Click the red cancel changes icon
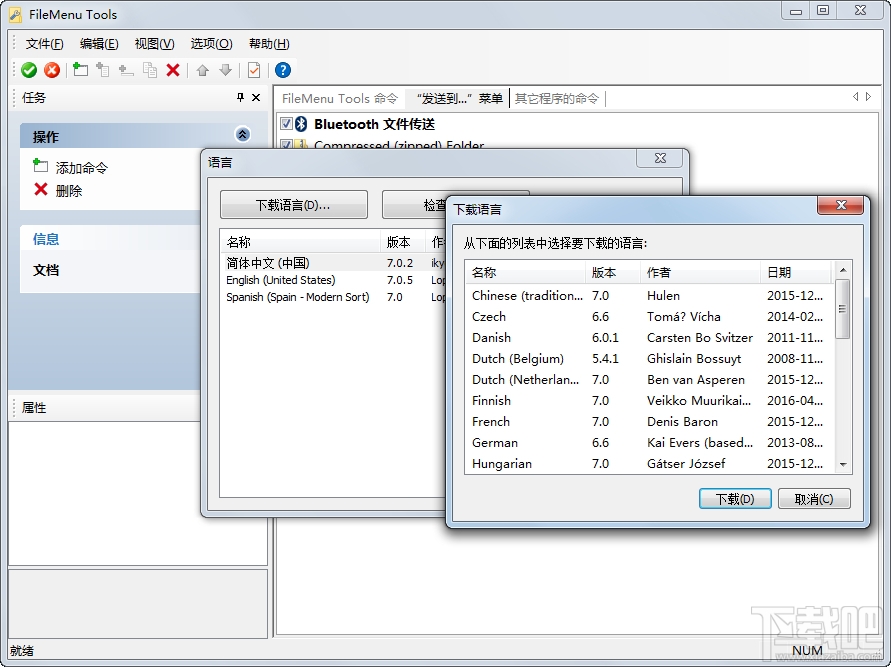This screenshot has width=891, height=667. (x=52, y=70)
